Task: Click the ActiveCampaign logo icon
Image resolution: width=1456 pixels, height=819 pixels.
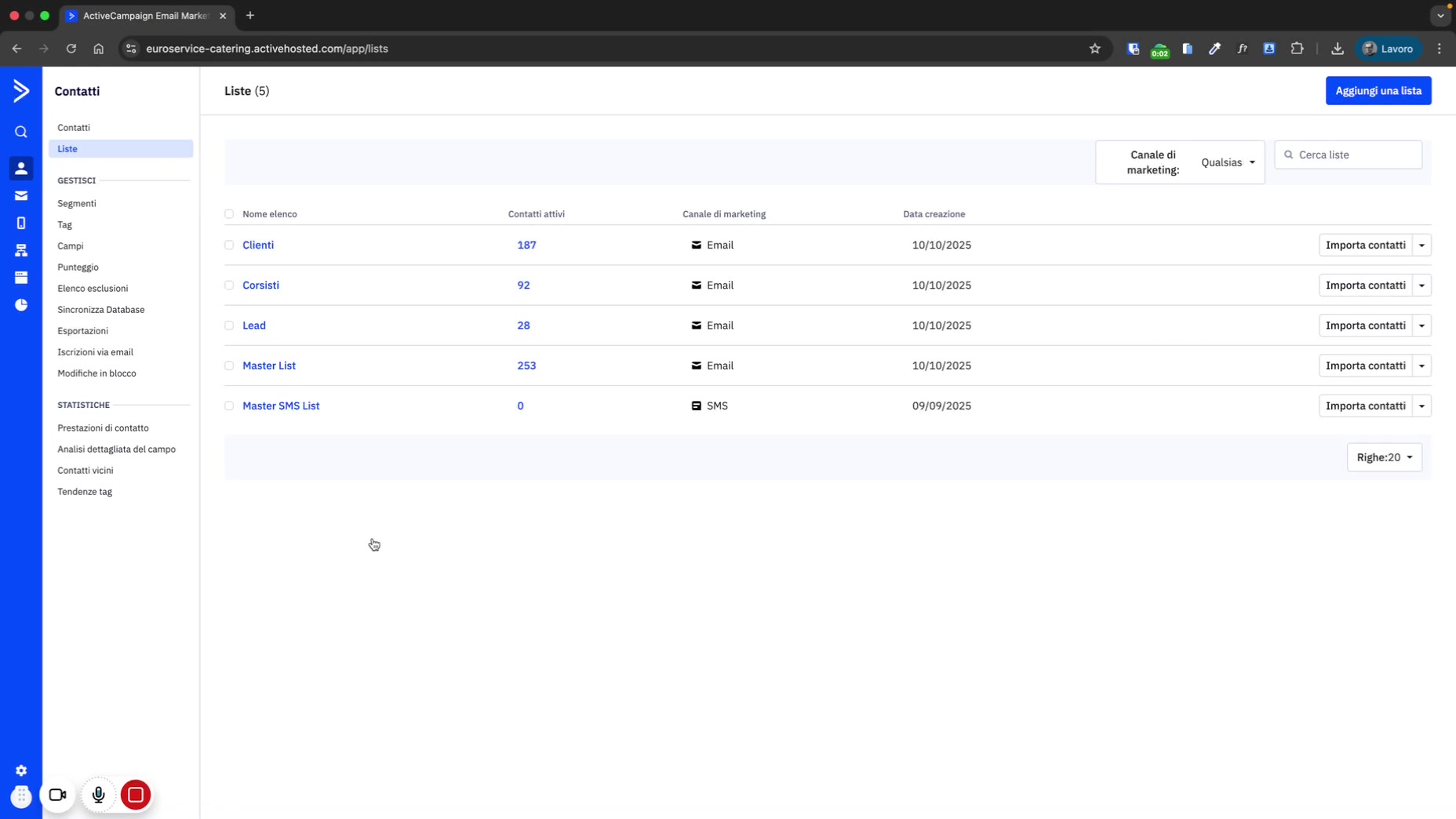Action: point(21,91)
